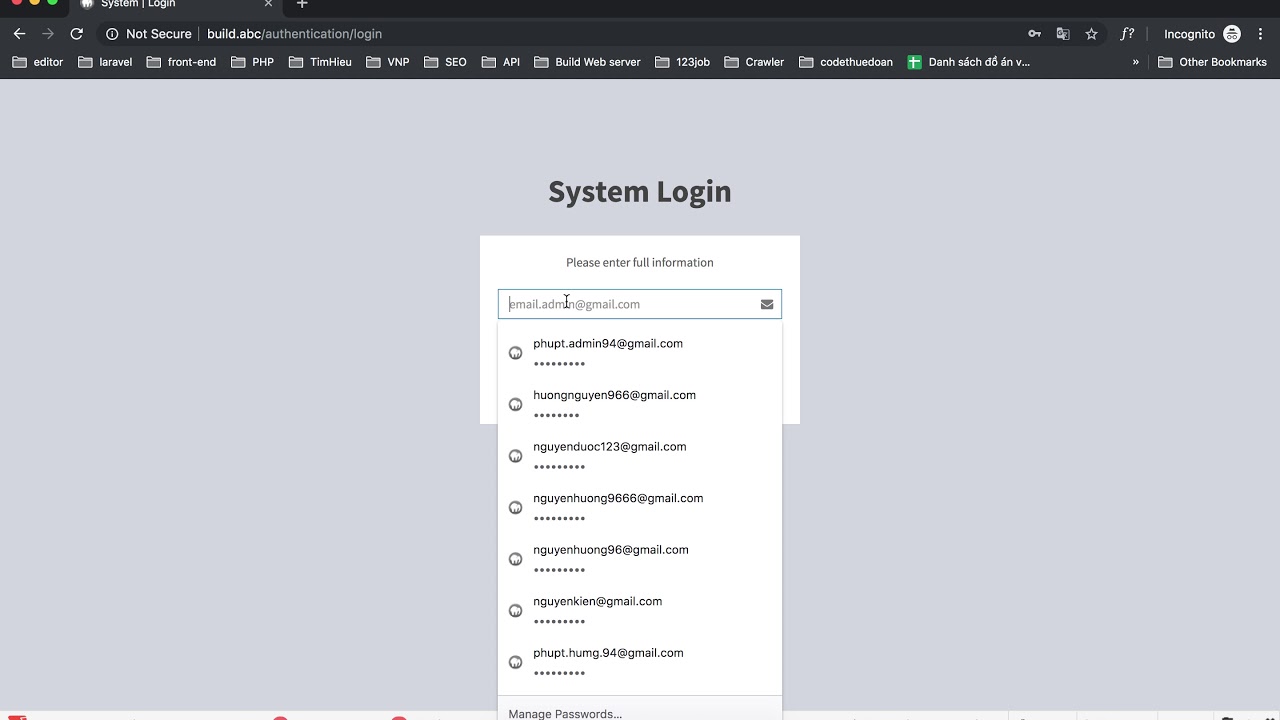Open the Other Bookmarks folder
The image size is (1280, 720).
pyautogui.click(x=1212, y=62)
